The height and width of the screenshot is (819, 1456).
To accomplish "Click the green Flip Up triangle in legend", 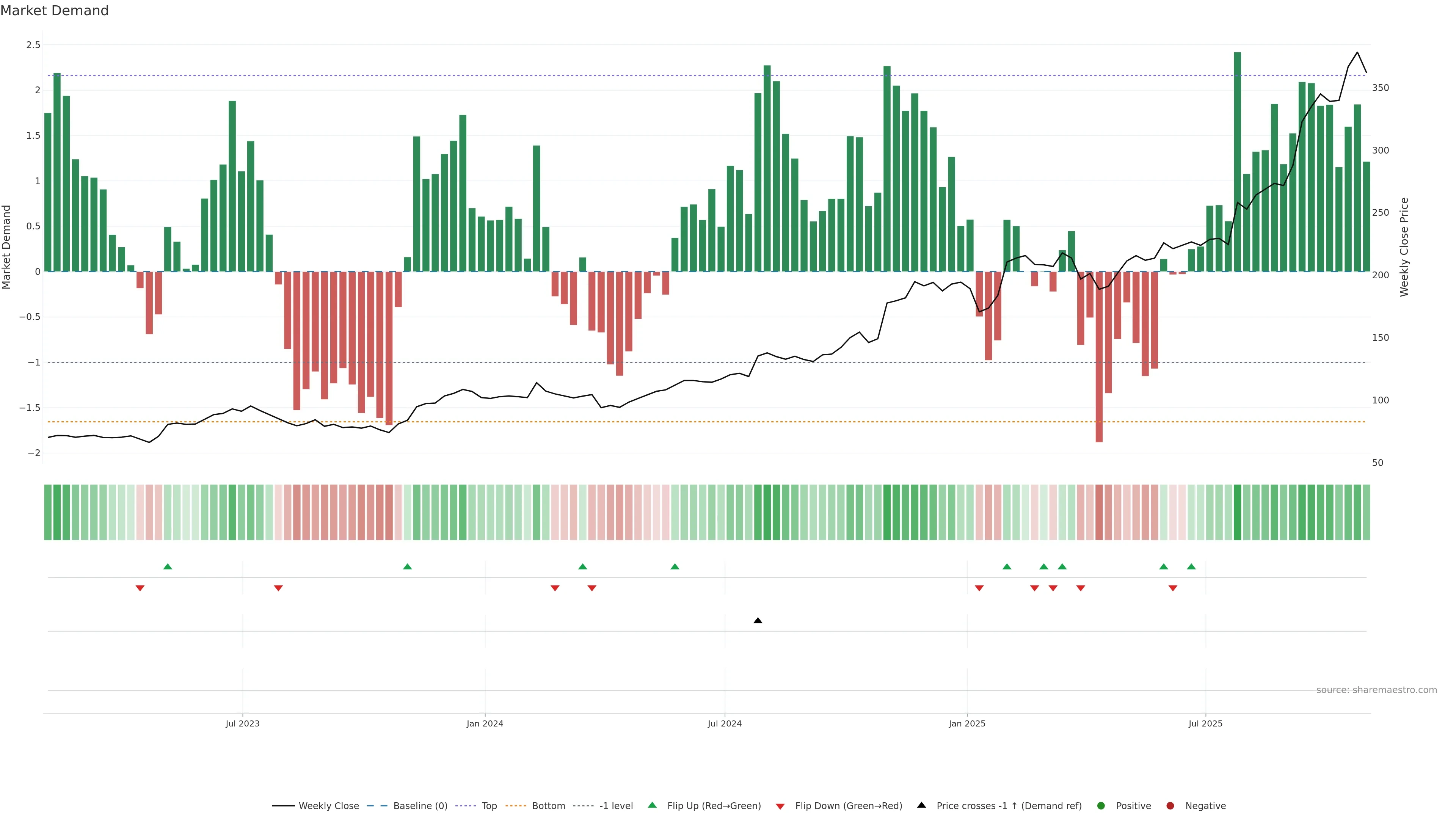I will point(652,805).
